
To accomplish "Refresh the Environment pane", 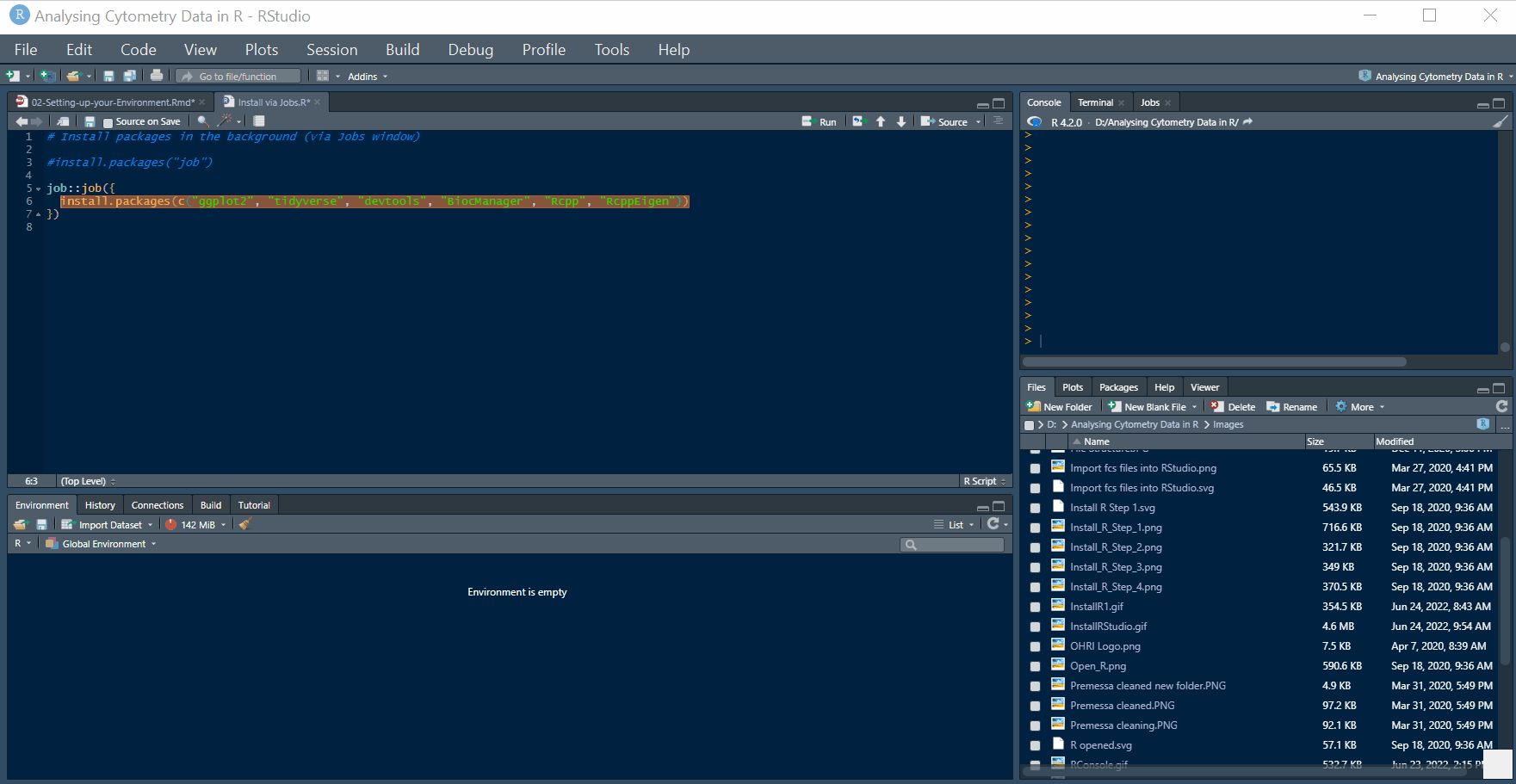I will [x=993, y=524].
